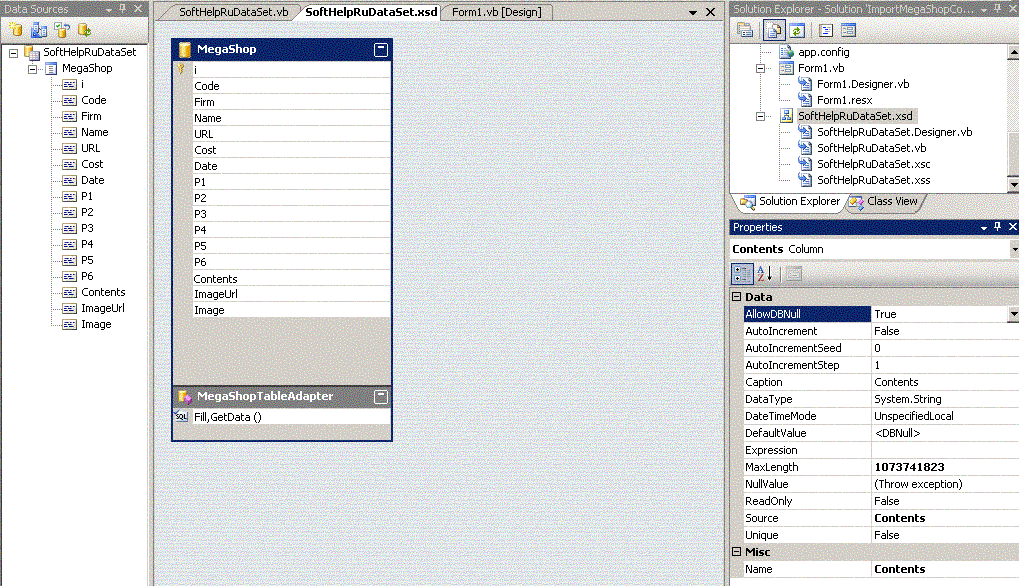Select the Date field in Data Sources tree
Viewport: 1019px width, 586px height.
(92, 180)
